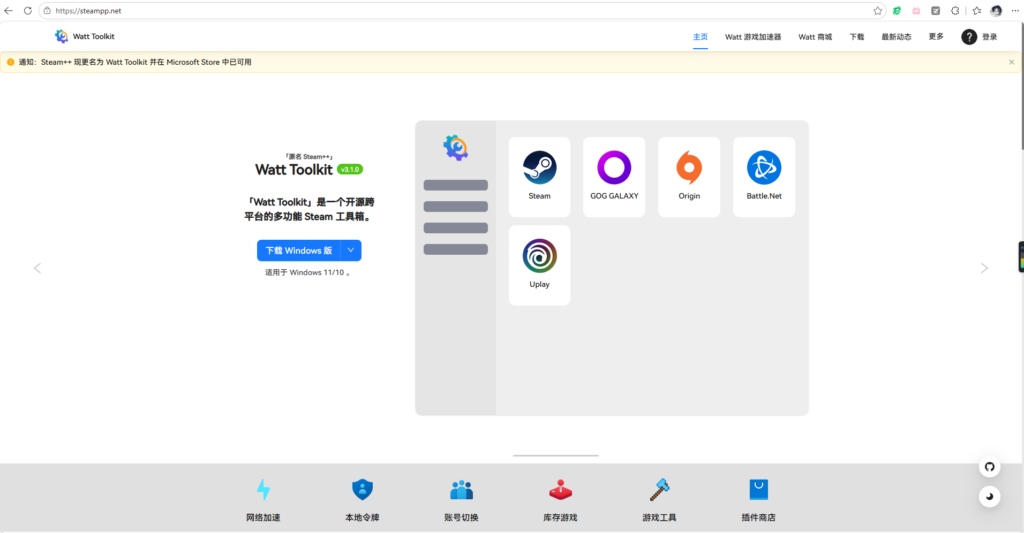1024x533 pixels.
Task: Go to previous carousel slide with left chevron
Action: tap(37, 268)
